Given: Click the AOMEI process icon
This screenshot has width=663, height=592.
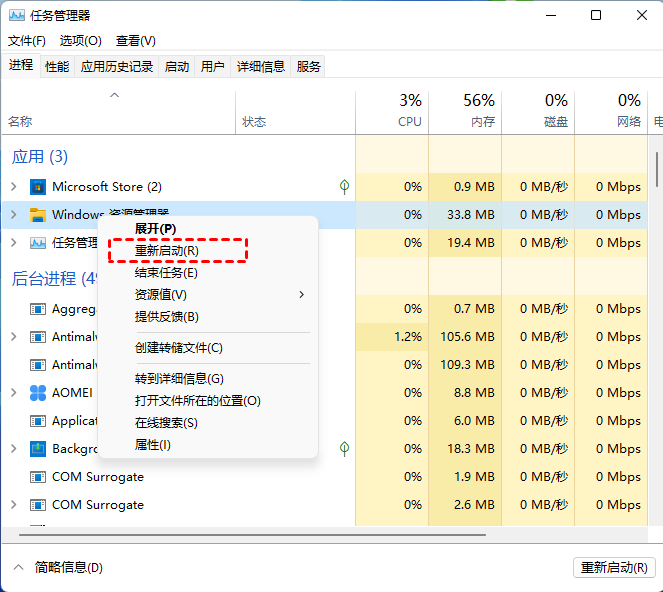Looking at the screenshot, I should 38,393.
